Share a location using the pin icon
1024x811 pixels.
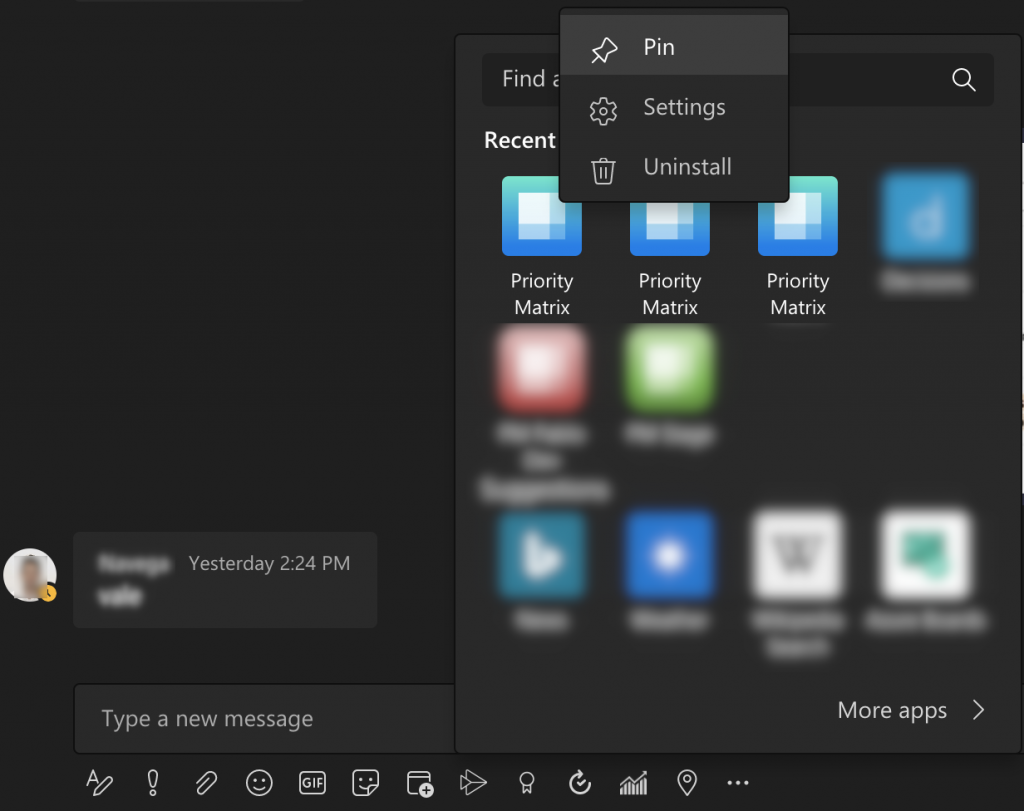pos(686,783)
